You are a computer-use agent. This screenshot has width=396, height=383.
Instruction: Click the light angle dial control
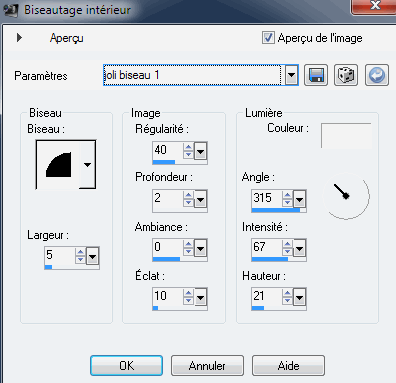[346, 196]
